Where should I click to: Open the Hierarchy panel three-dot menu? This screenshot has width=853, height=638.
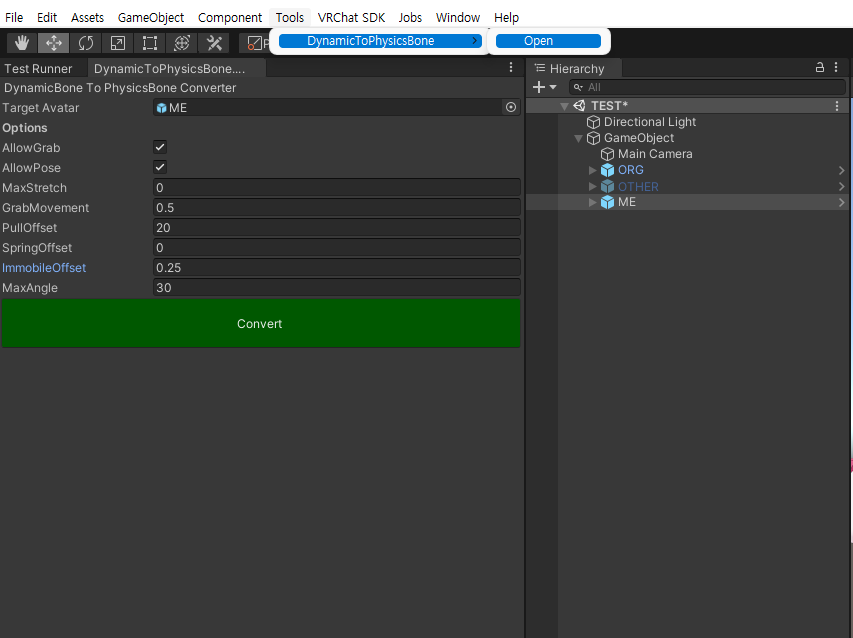[x=836, y=67]
